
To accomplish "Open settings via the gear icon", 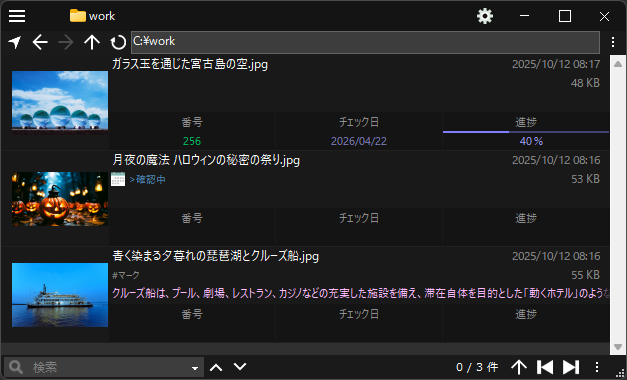I will click(485, 16).
